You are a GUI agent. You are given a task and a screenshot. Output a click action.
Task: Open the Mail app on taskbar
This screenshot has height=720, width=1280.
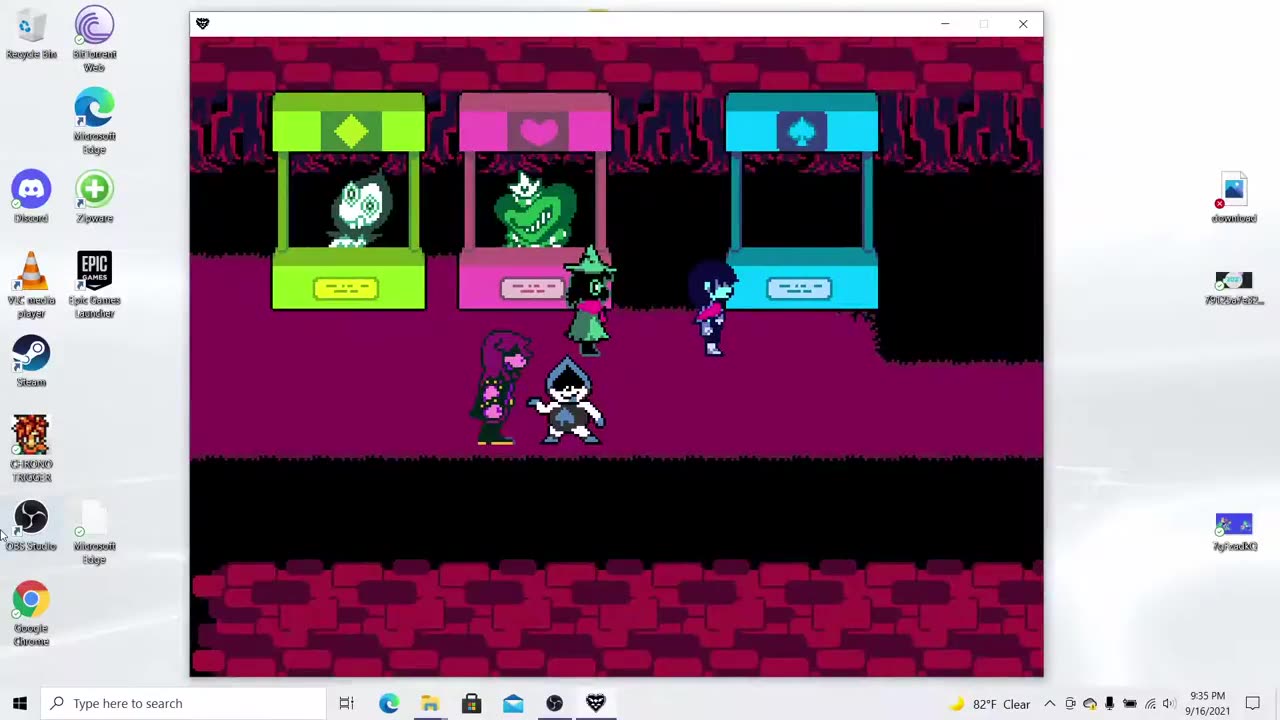coord(513,703)
